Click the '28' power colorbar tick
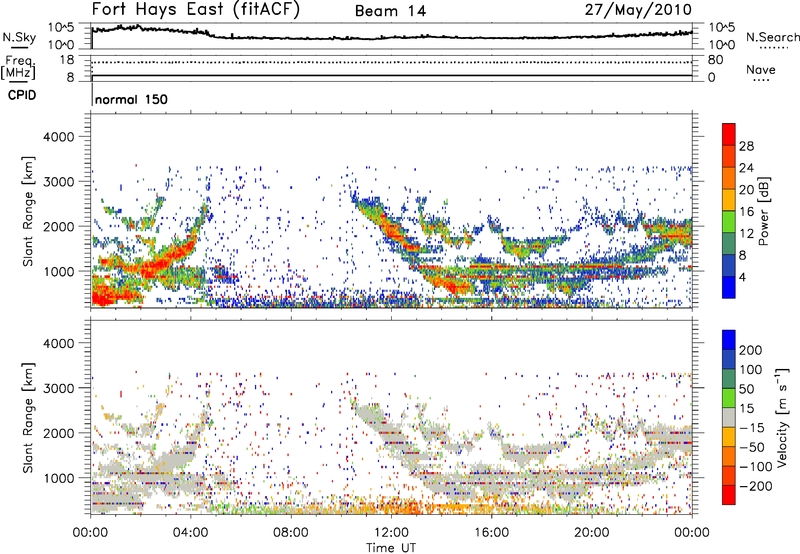Image resolution: width=800 pixels, height=554 pixels. click(746, 146)
